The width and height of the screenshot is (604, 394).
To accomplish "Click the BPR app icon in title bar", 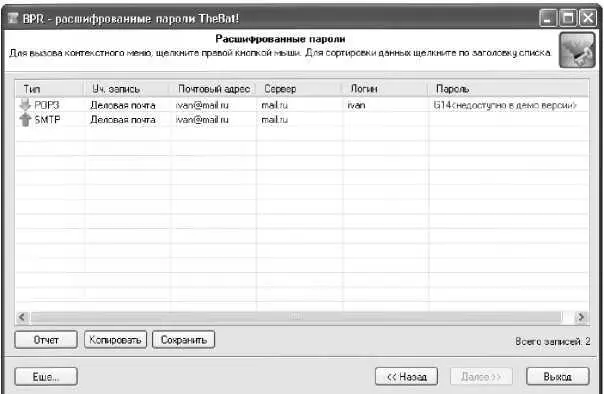I will pyautogui.click(x=13, y=18).
